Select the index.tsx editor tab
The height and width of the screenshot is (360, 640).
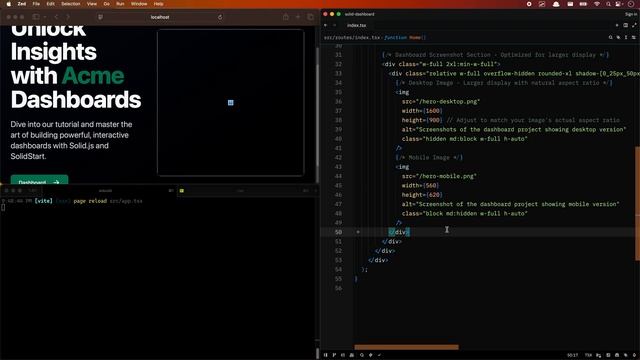point(356,25)
